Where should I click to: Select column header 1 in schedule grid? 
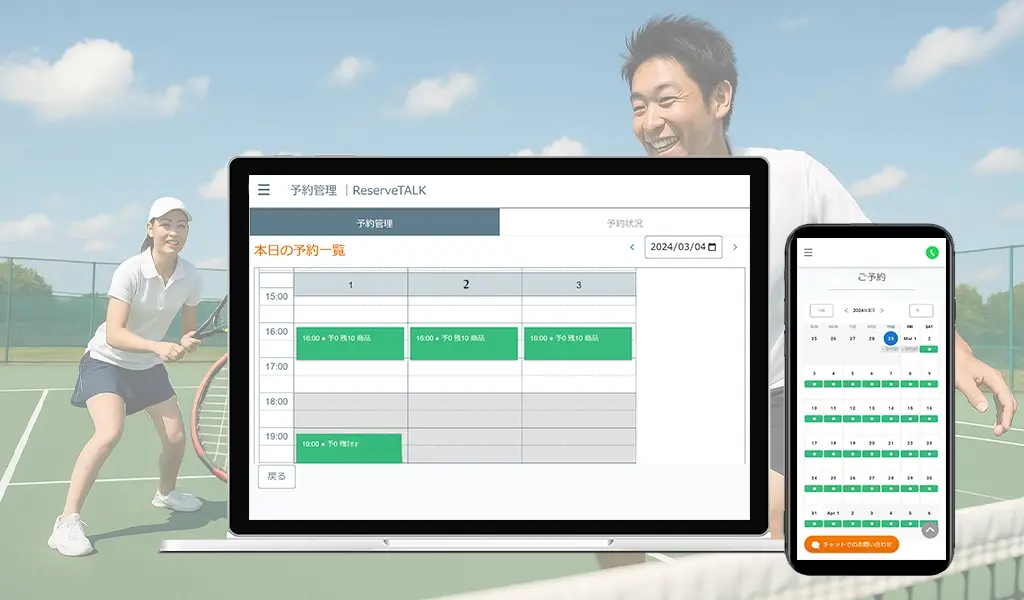351,285
